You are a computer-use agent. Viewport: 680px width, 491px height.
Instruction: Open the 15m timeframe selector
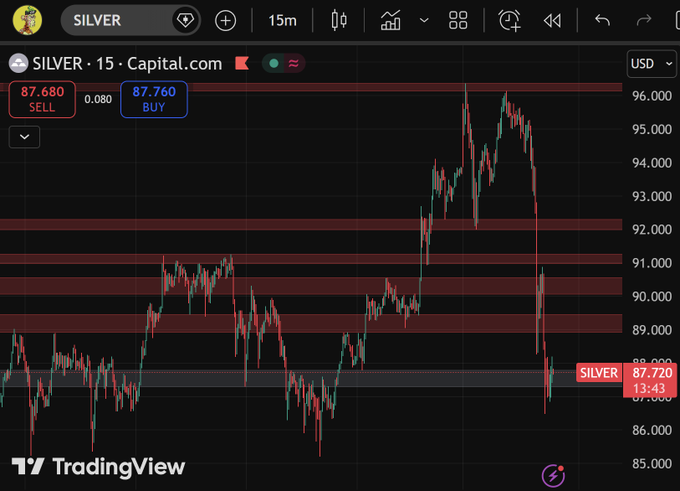(281, 20)
